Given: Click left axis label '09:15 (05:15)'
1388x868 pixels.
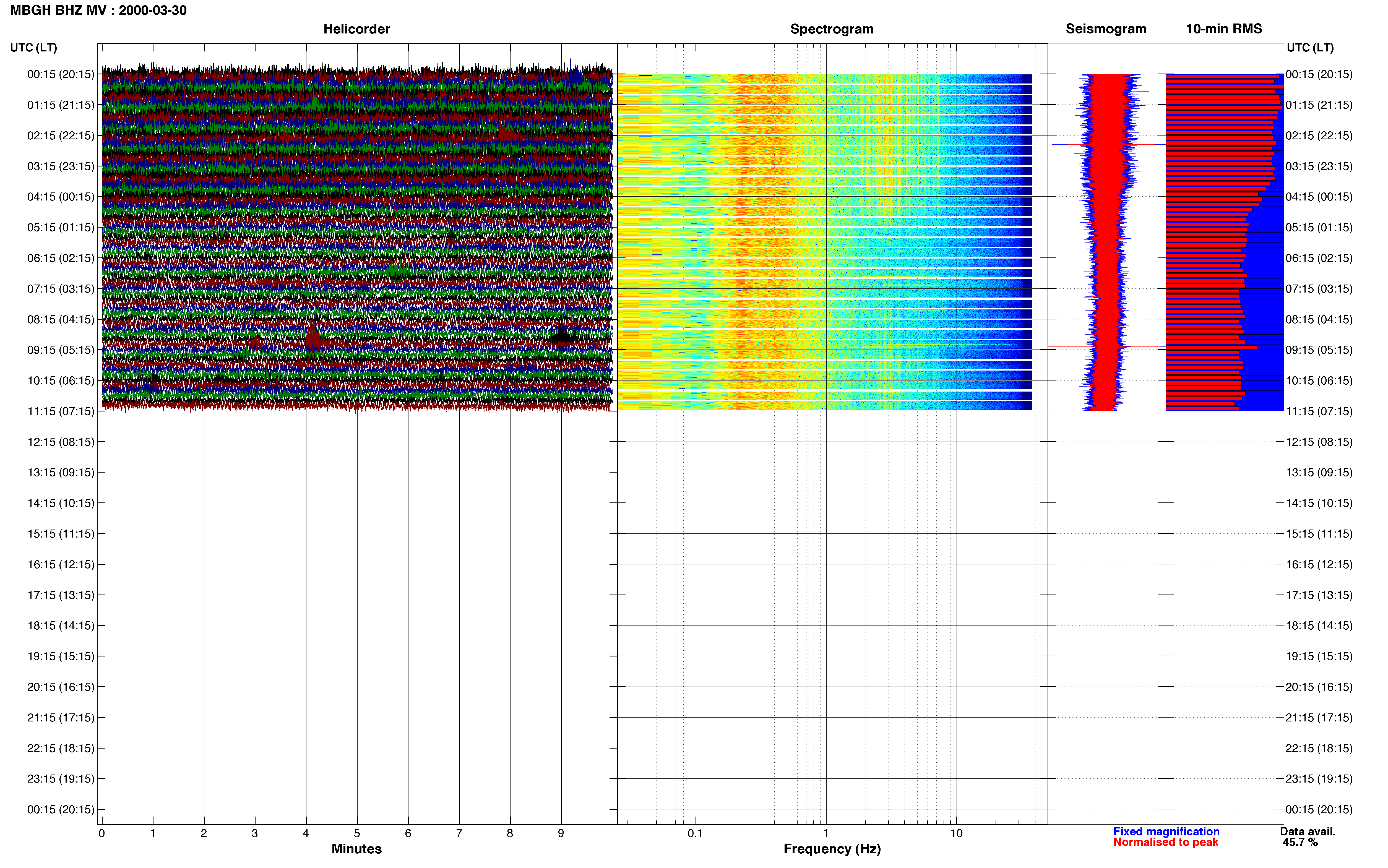Looking at the screenshot, I should pyautogui.click(x=61, y=350).
